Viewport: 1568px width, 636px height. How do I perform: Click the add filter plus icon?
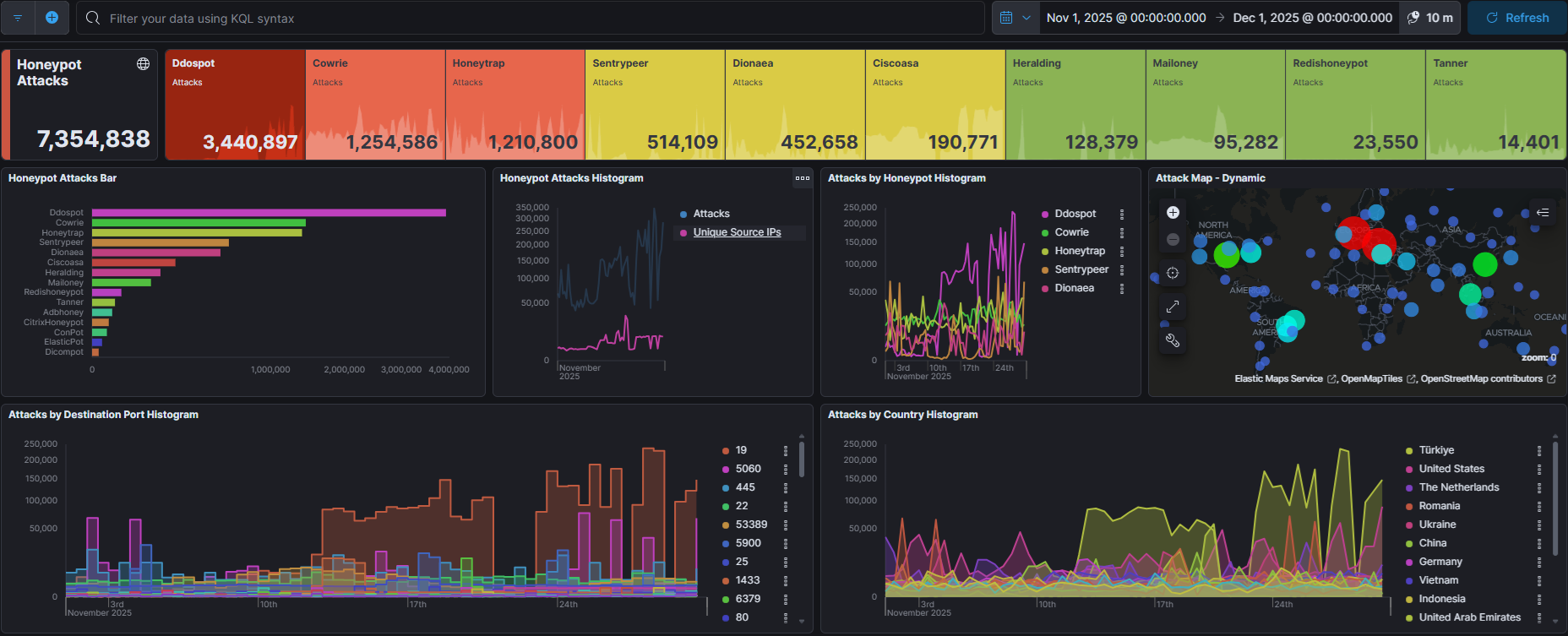point(52,18)
